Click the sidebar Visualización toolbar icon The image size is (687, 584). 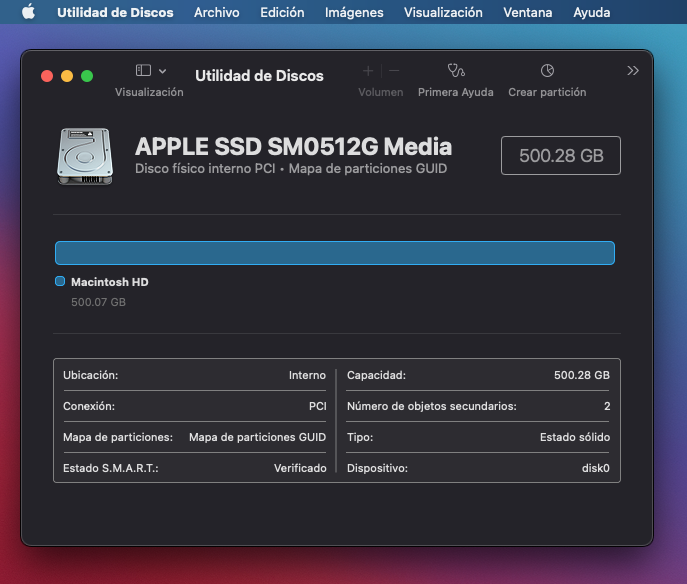pyautogui.click(x=143, y=71)
